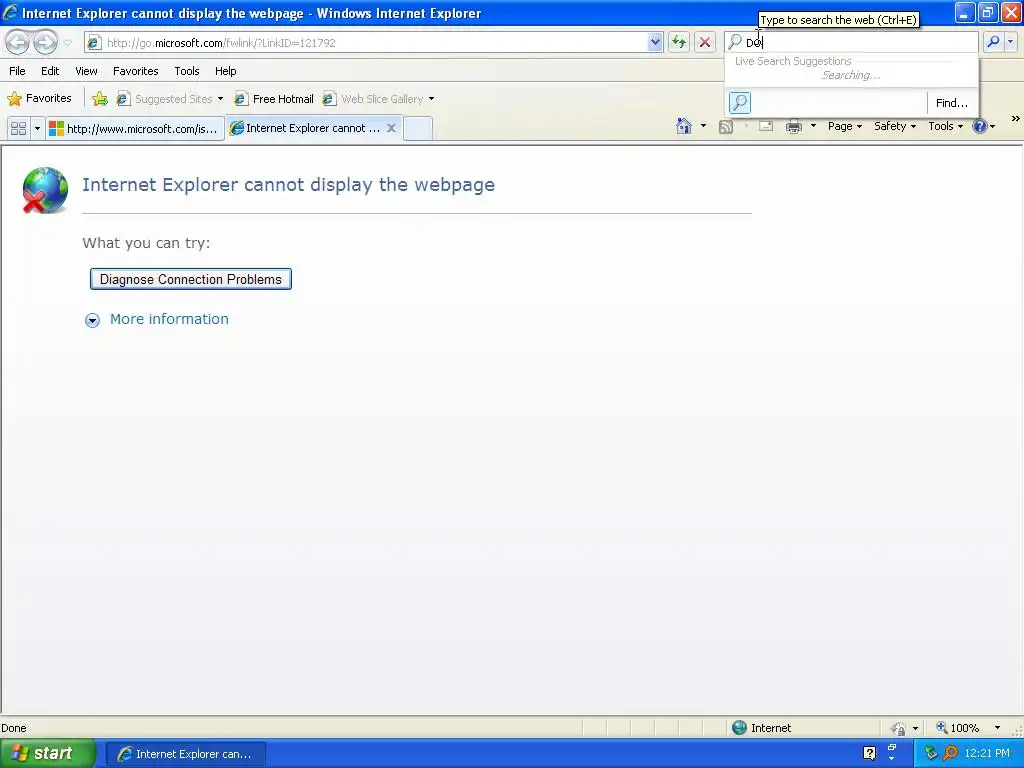The width and height of the screenshot is (1024, 768).
Task: Select Internet Explorer taskbar button
Action: 185,754
